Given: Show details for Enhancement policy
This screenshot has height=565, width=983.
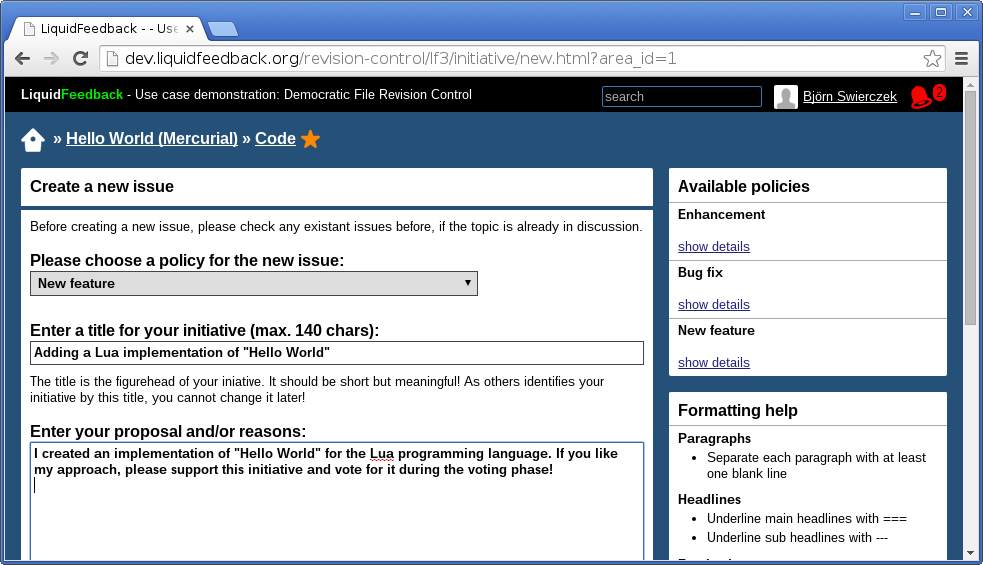Looking at the screenshot, I should click(713, 246).
